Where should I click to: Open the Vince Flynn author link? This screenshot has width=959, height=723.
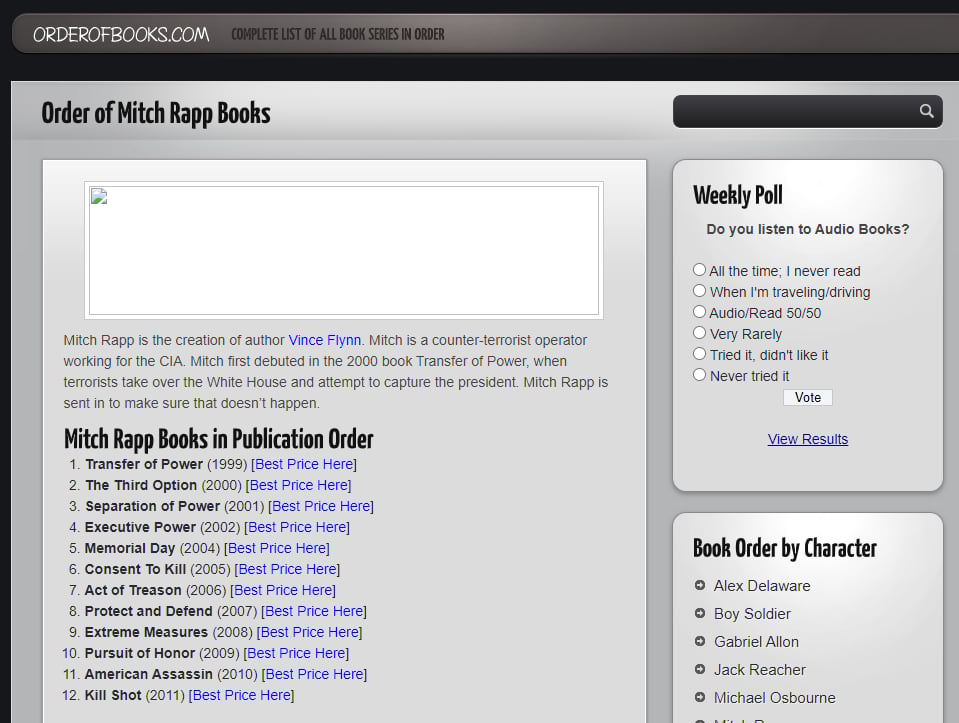pos(325,340)
